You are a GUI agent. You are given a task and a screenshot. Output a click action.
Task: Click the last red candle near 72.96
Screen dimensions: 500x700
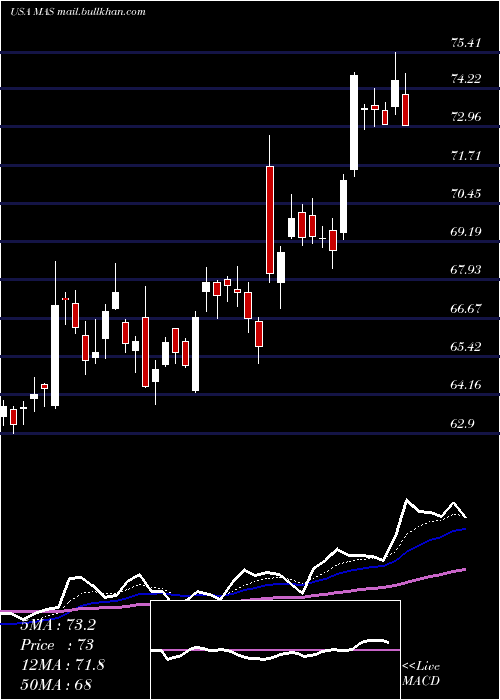tap(405, 110)
